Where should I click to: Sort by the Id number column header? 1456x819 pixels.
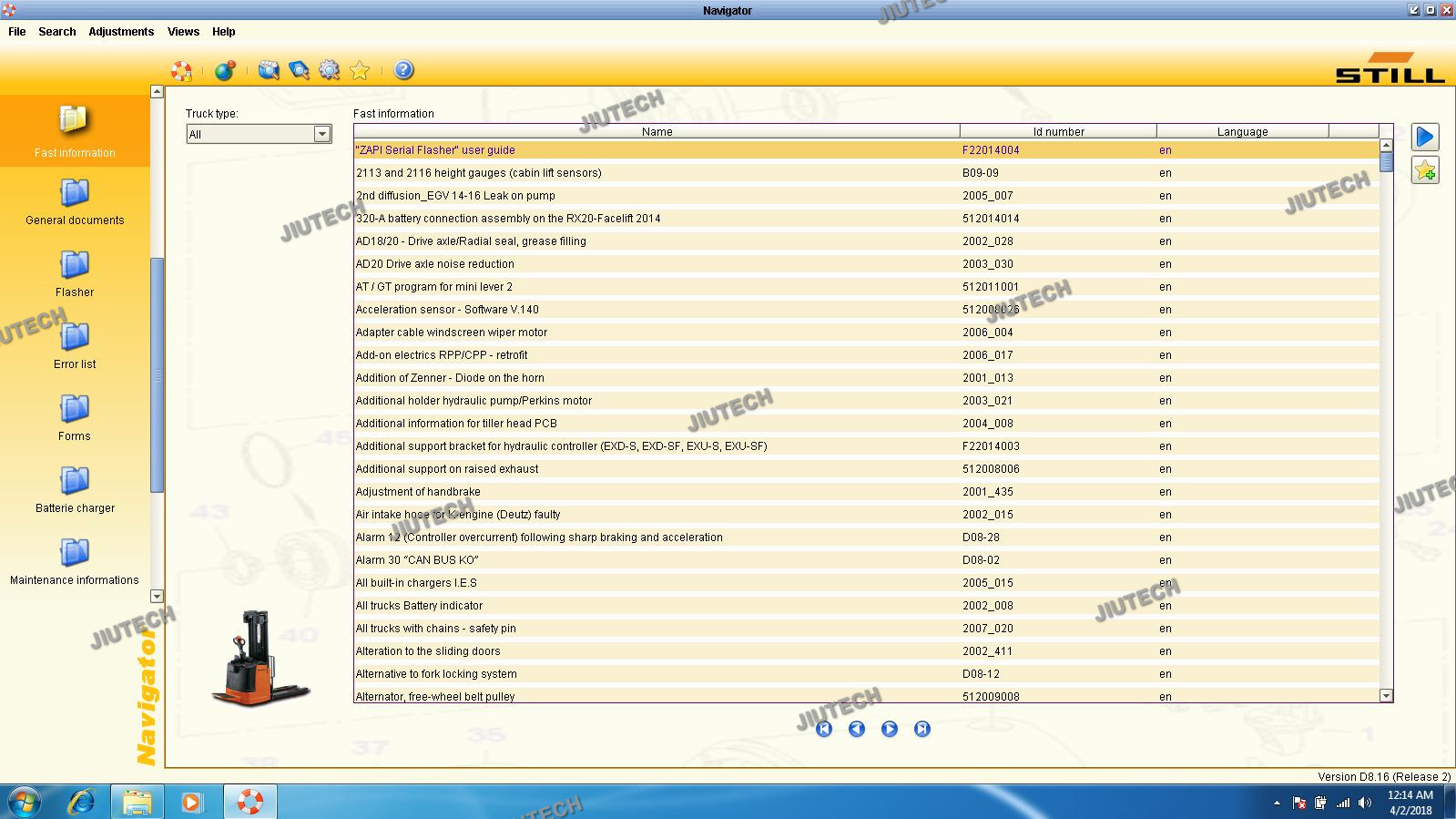pyautogui.click(x=1058, y=131)
